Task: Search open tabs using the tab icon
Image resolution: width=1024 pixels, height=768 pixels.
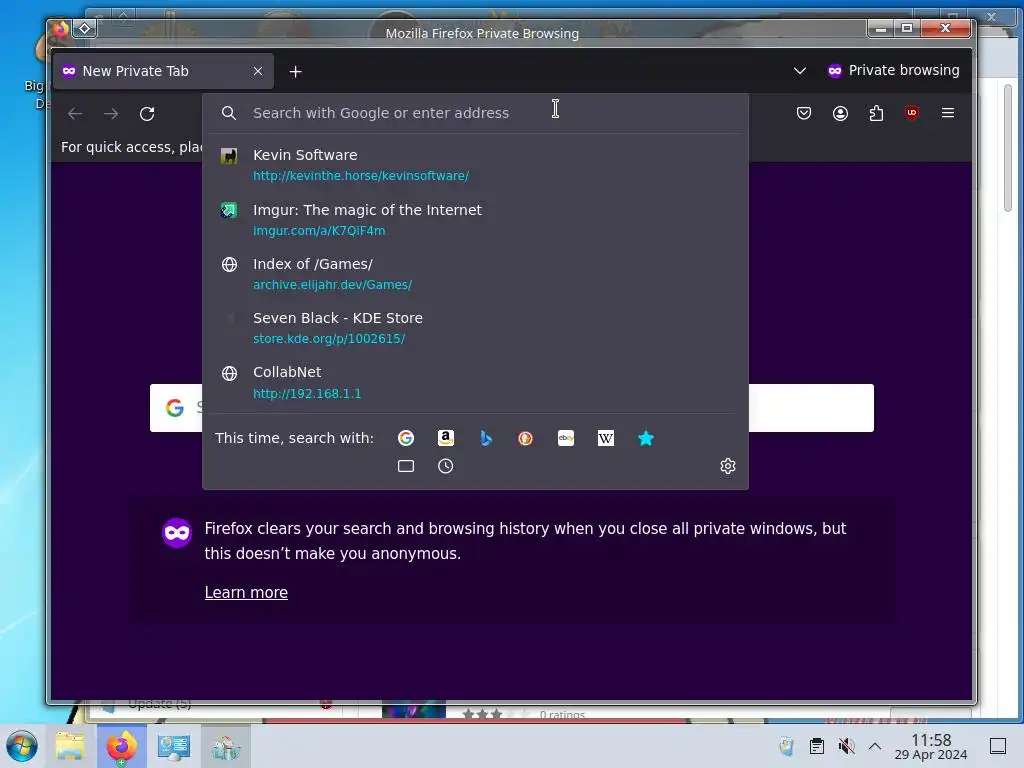Action: coord(406,466)
